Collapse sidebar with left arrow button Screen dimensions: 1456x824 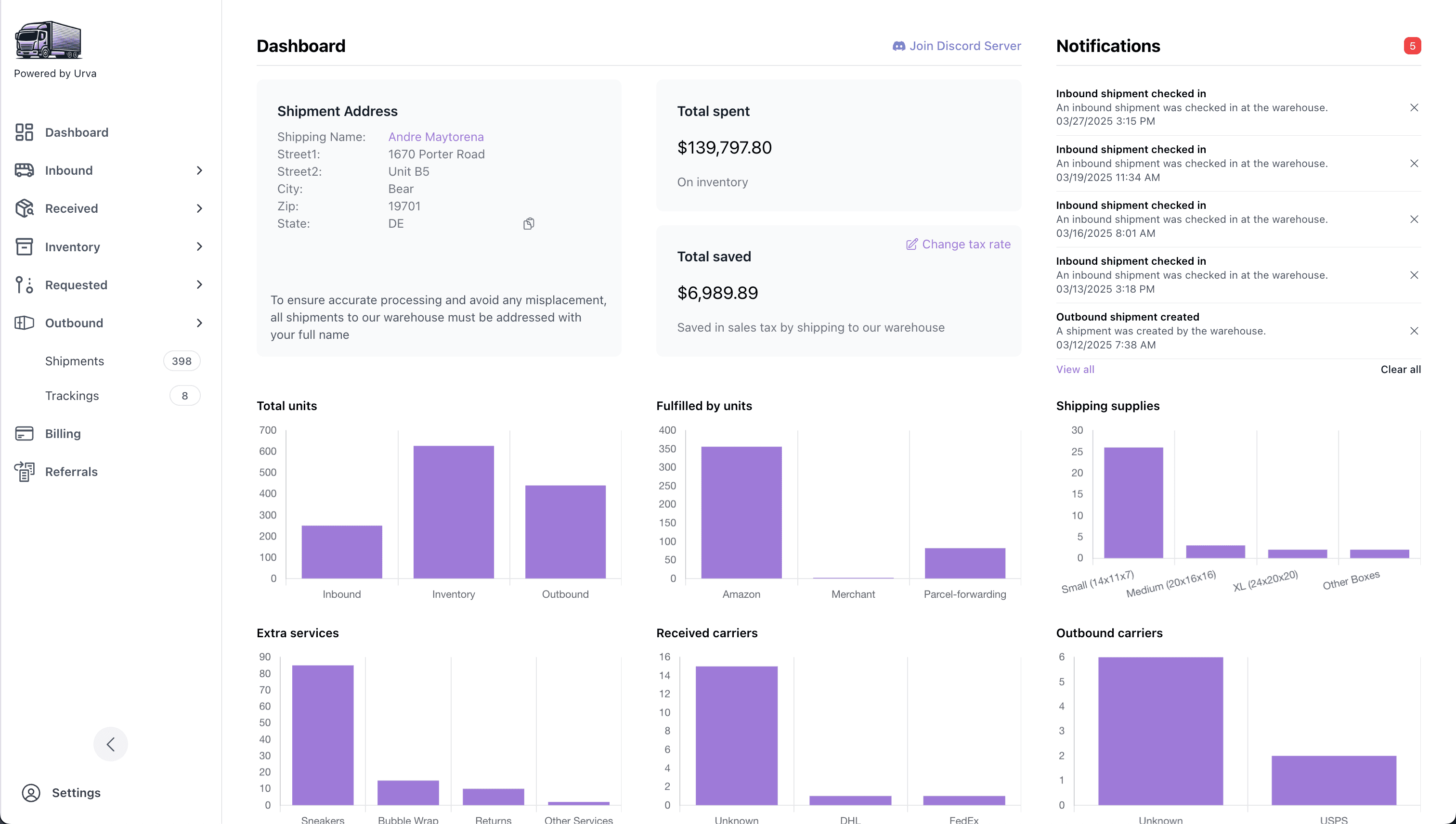[110, 744]
